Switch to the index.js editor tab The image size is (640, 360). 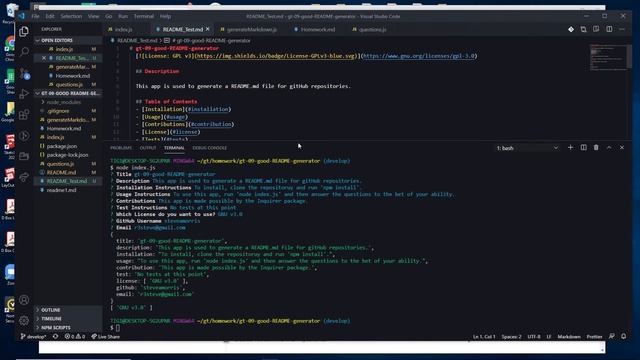[122, 29]
